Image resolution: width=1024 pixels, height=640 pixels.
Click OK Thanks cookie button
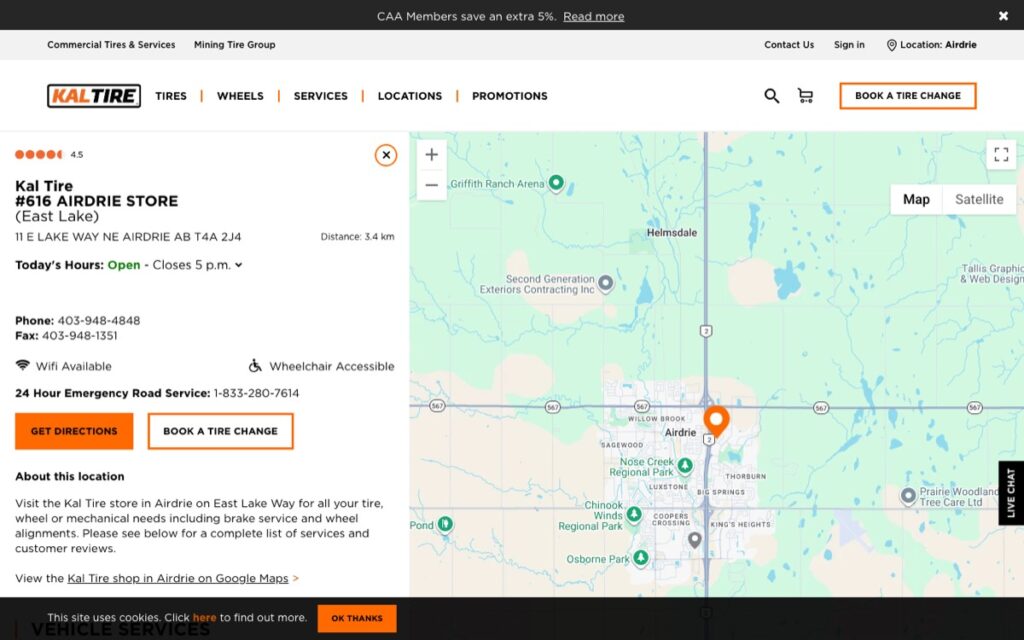point(357,618)
